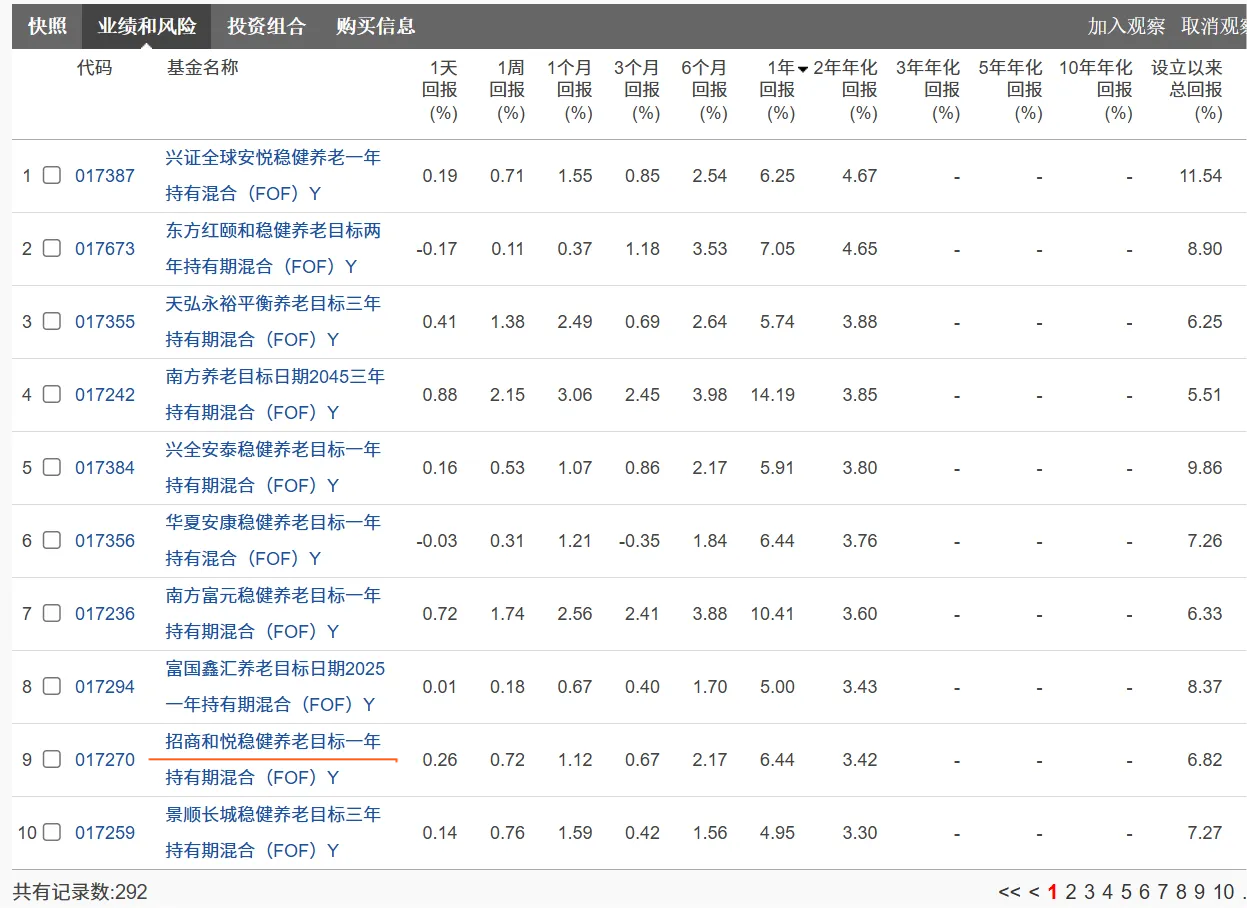1247x908 pixels.
Task: Tick the checkbox for fund 017356
Action: [x=52, y=540]
